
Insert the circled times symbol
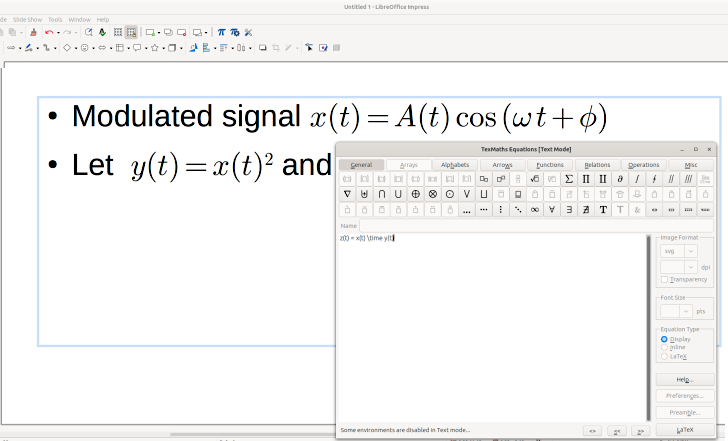click(433, 194)
